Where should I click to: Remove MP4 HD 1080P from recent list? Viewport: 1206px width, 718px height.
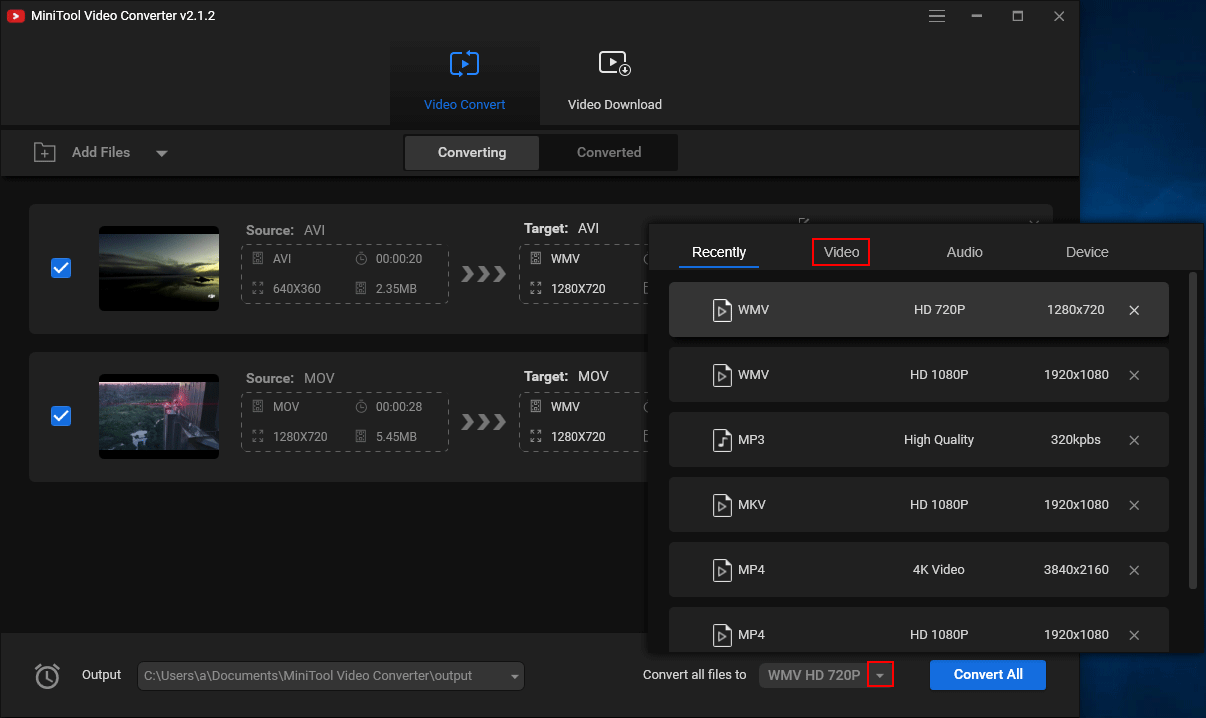pyautogui.click(x=1134, y=635)
